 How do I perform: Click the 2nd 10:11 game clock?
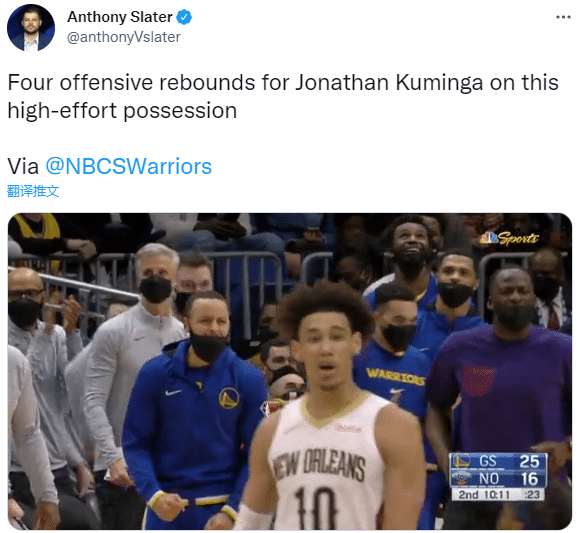(x=484, y=495)
